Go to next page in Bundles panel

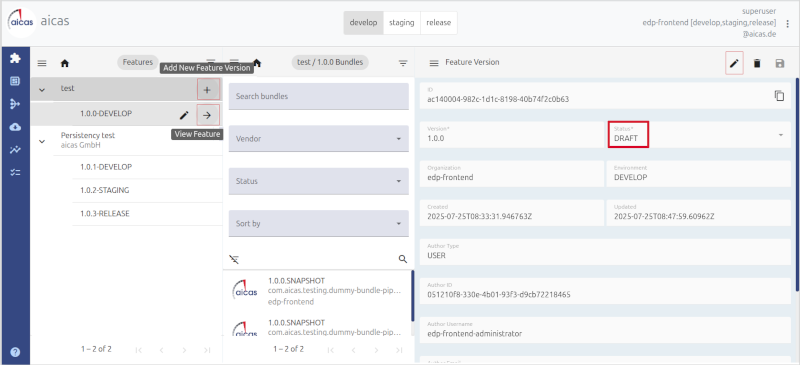point(377,350)
